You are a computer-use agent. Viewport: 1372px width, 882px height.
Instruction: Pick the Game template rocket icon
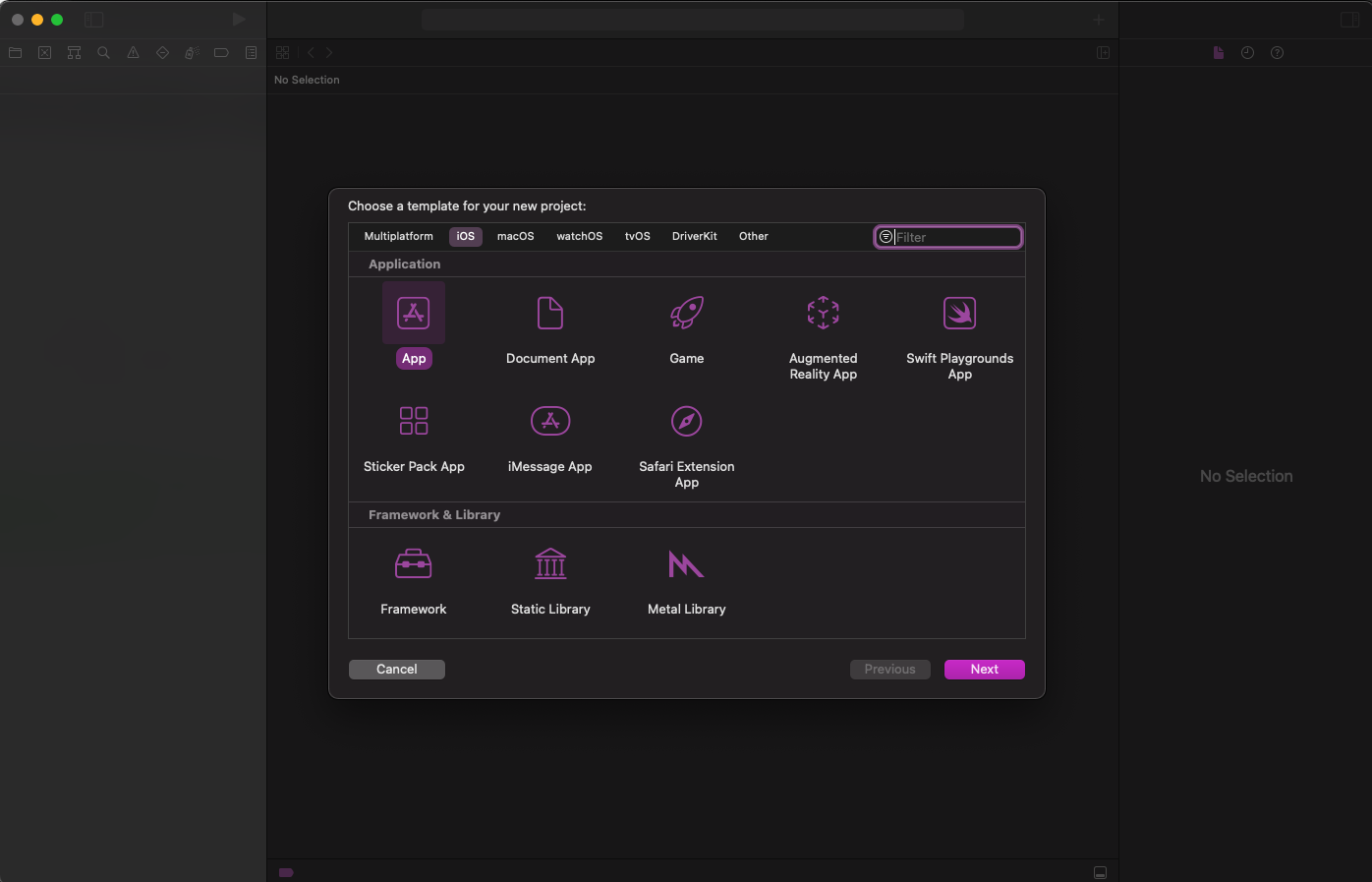[x=687, y=313]
